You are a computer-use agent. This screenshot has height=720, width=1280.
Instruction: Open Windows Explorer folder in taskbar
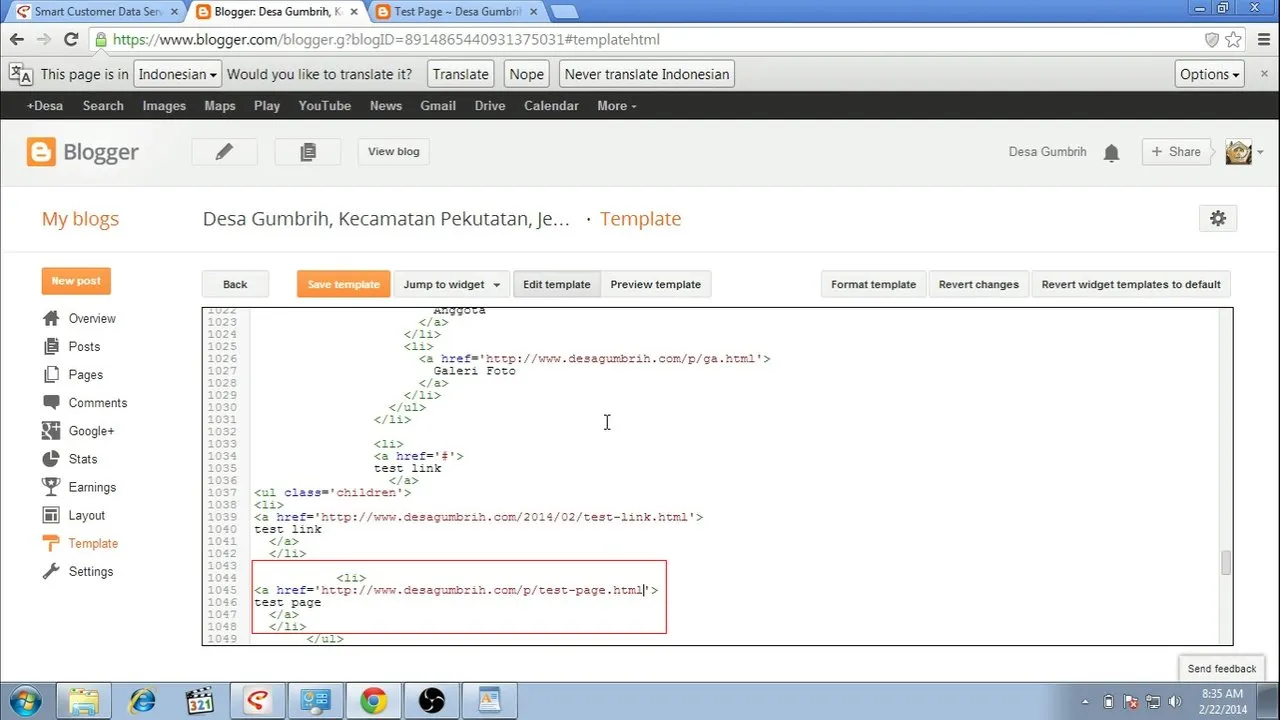point(84,700)
